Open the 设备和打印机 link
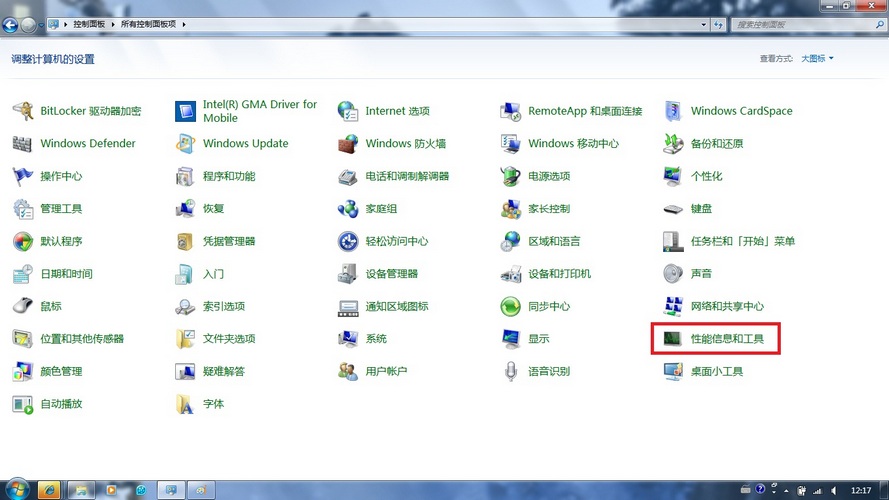 560,274
